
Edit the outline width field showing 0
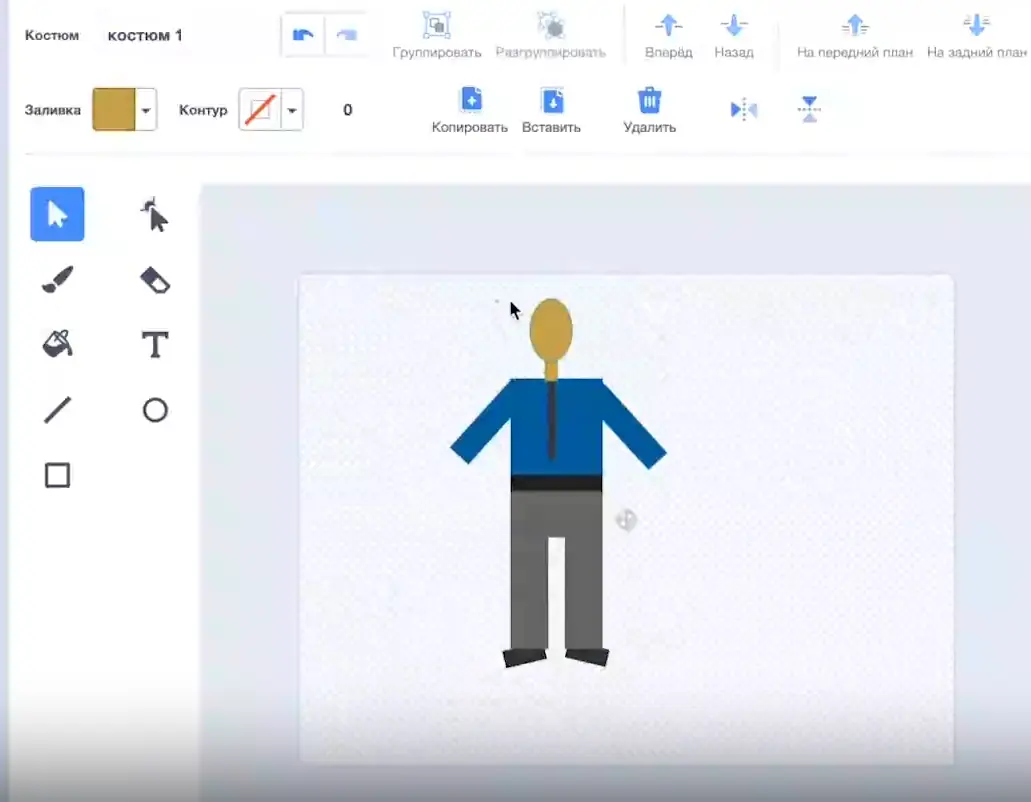click(x=348, y=110)
